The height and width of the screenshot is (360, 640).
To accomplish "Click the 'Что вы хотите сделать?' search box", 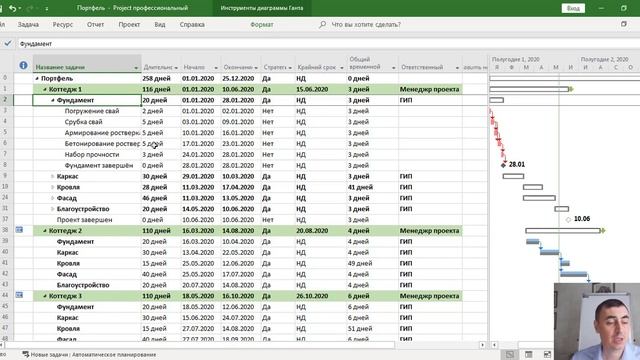I will click(366, 24).
